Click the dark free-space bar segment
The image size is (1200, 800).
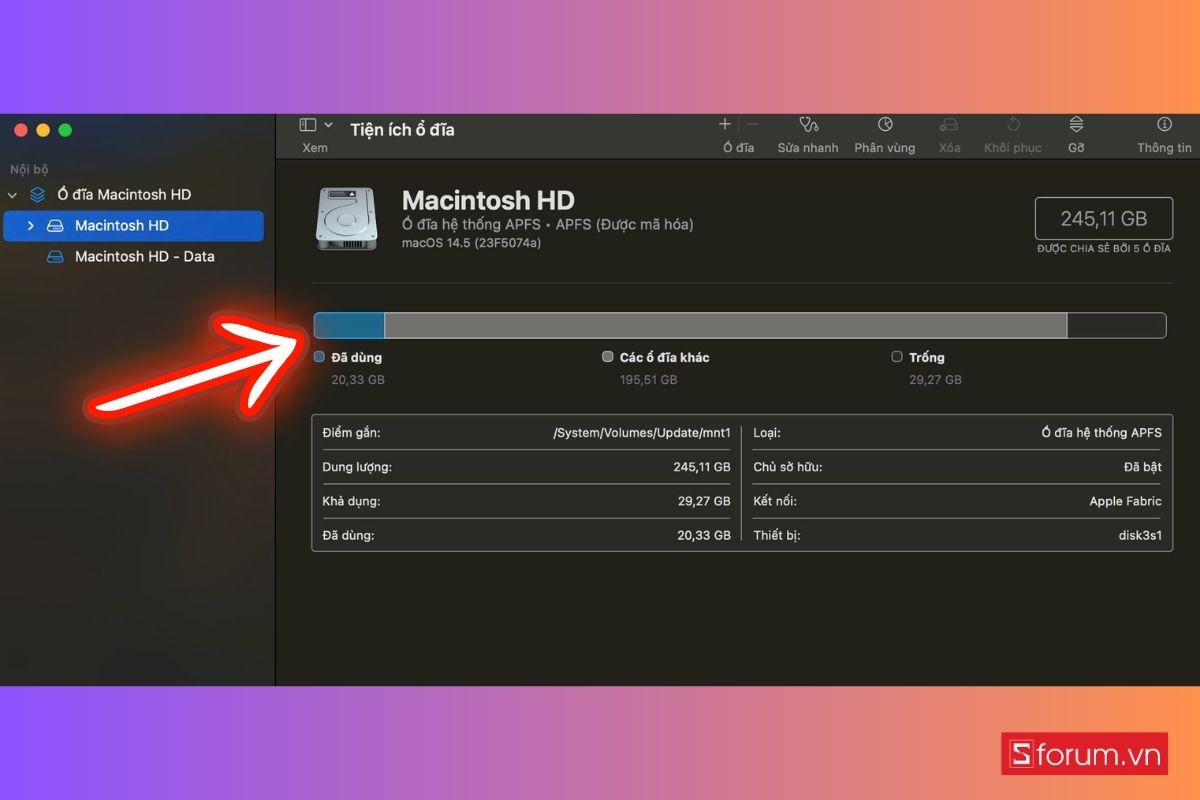click(1116, 325)
